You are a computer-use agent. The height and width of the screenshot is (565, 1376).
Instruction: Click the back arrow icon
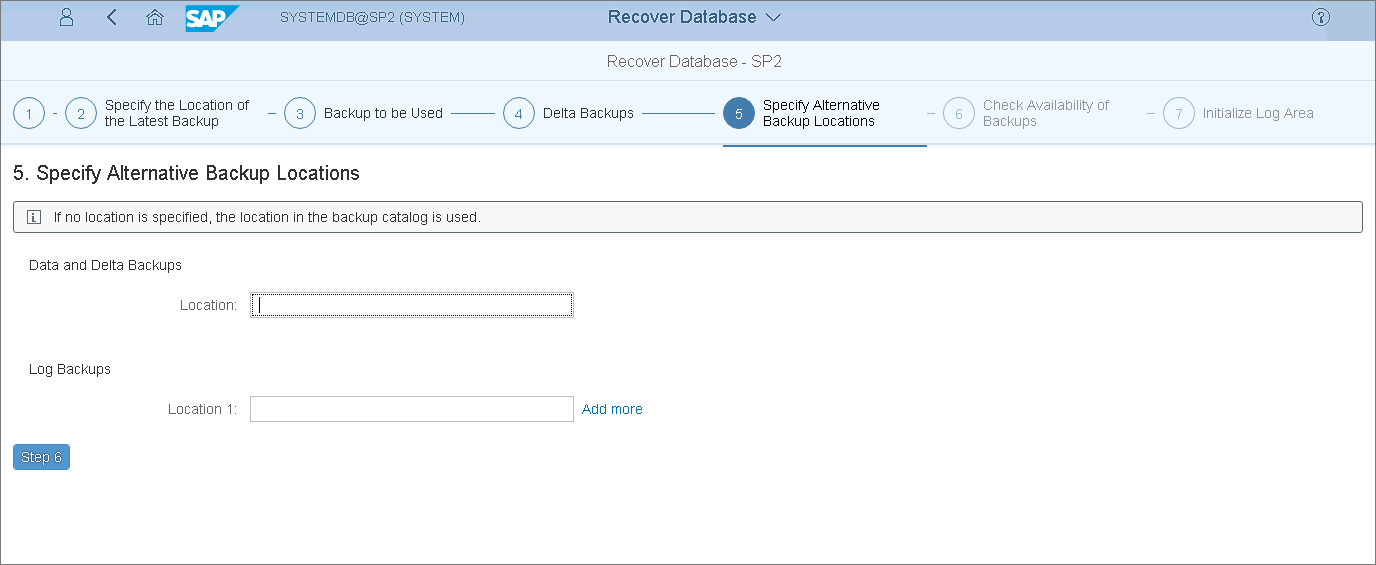tap(112, 17)
